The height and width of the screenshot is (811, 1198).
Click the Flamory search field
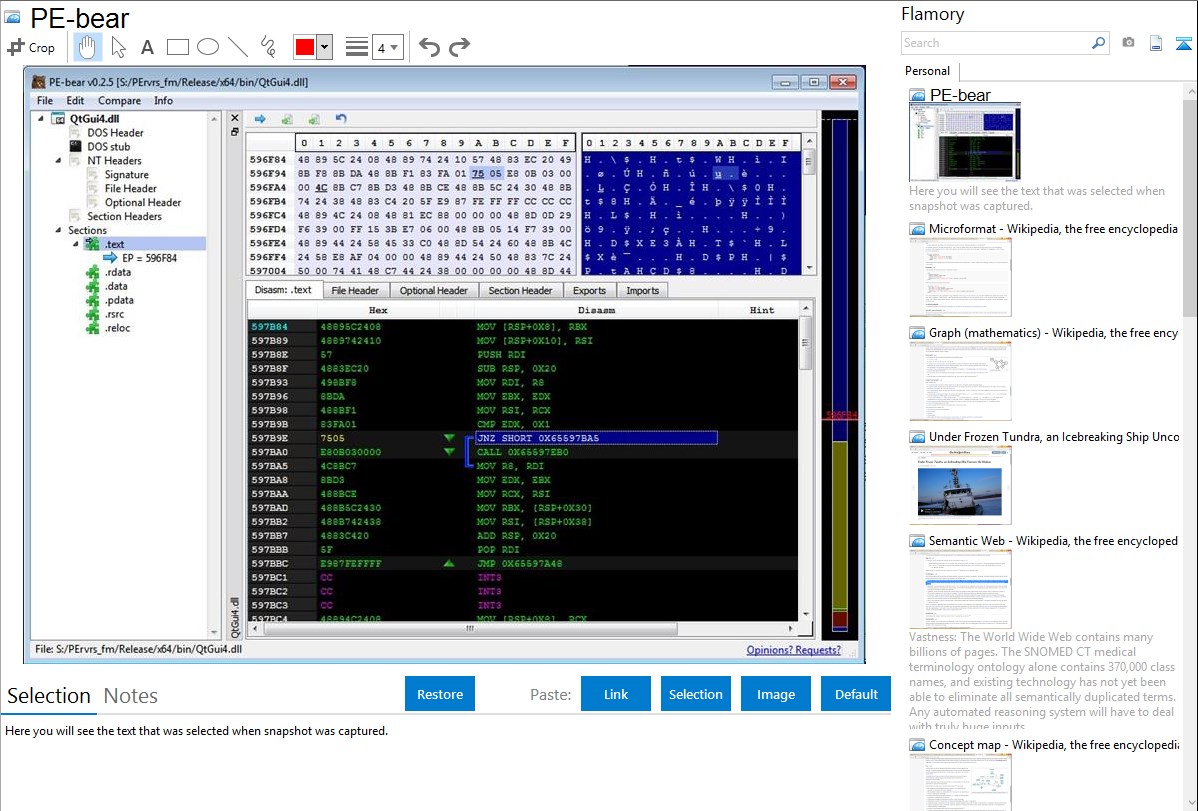point(996,44)
